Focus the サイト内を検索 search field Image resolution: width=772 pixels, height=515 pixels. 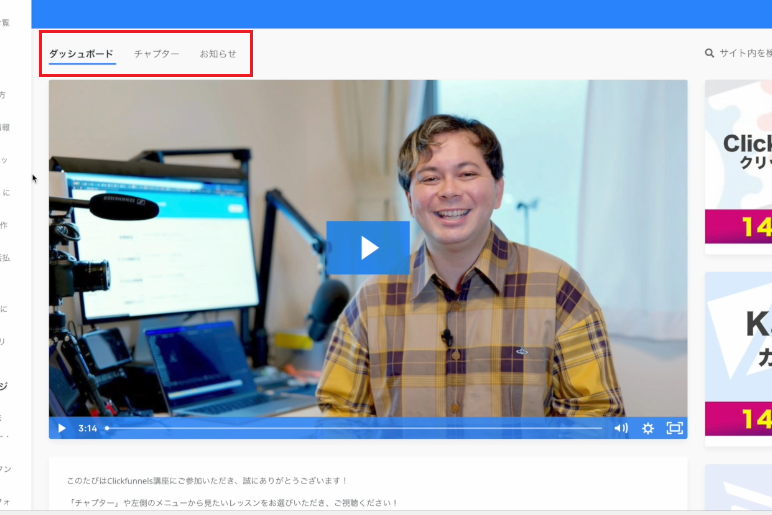click(x=745, y=53)
